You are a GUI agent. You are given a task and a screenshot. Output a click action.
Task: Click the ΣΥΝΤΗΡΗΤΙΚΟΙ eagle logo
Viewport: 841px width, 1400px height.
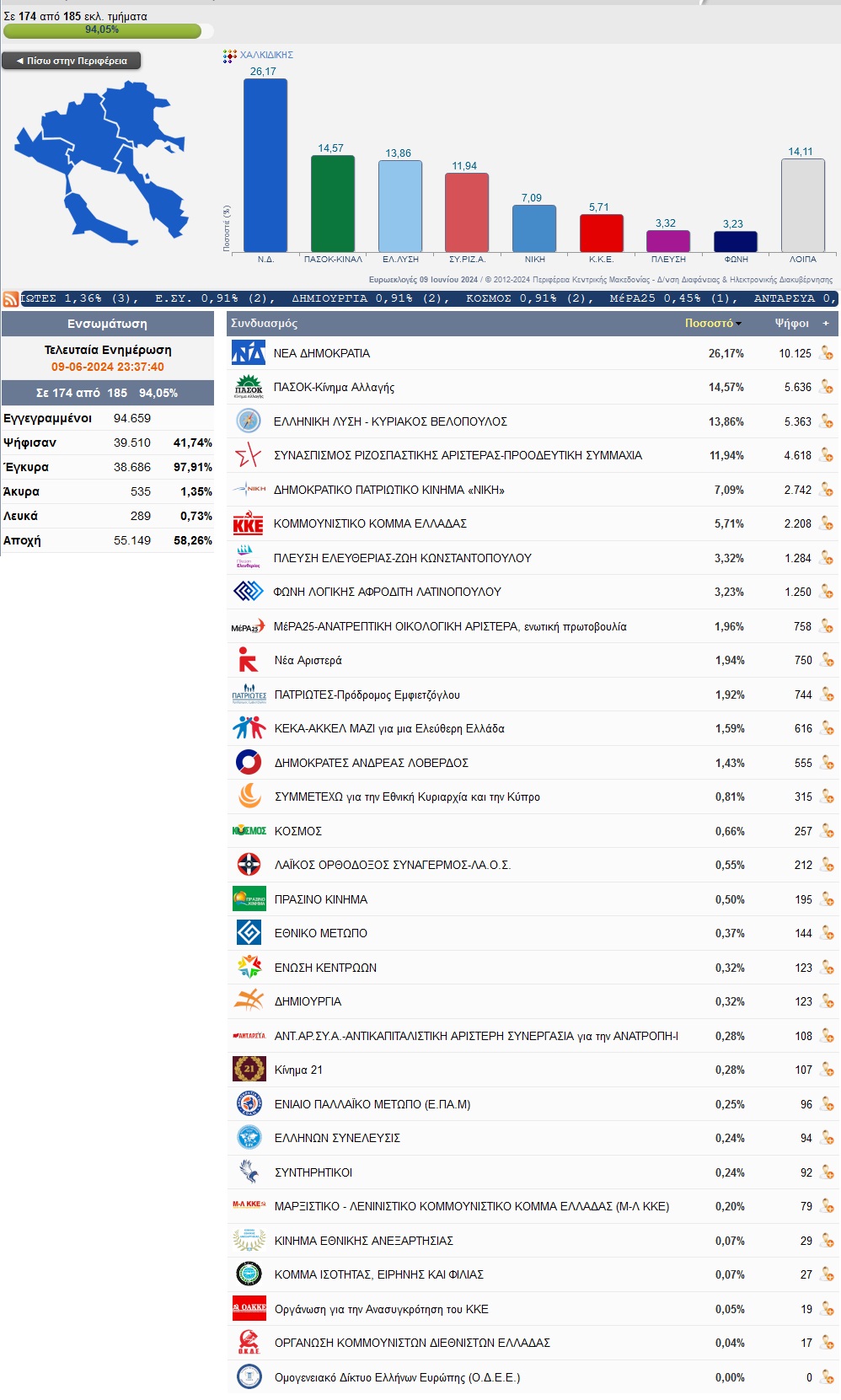point(249,1172)
